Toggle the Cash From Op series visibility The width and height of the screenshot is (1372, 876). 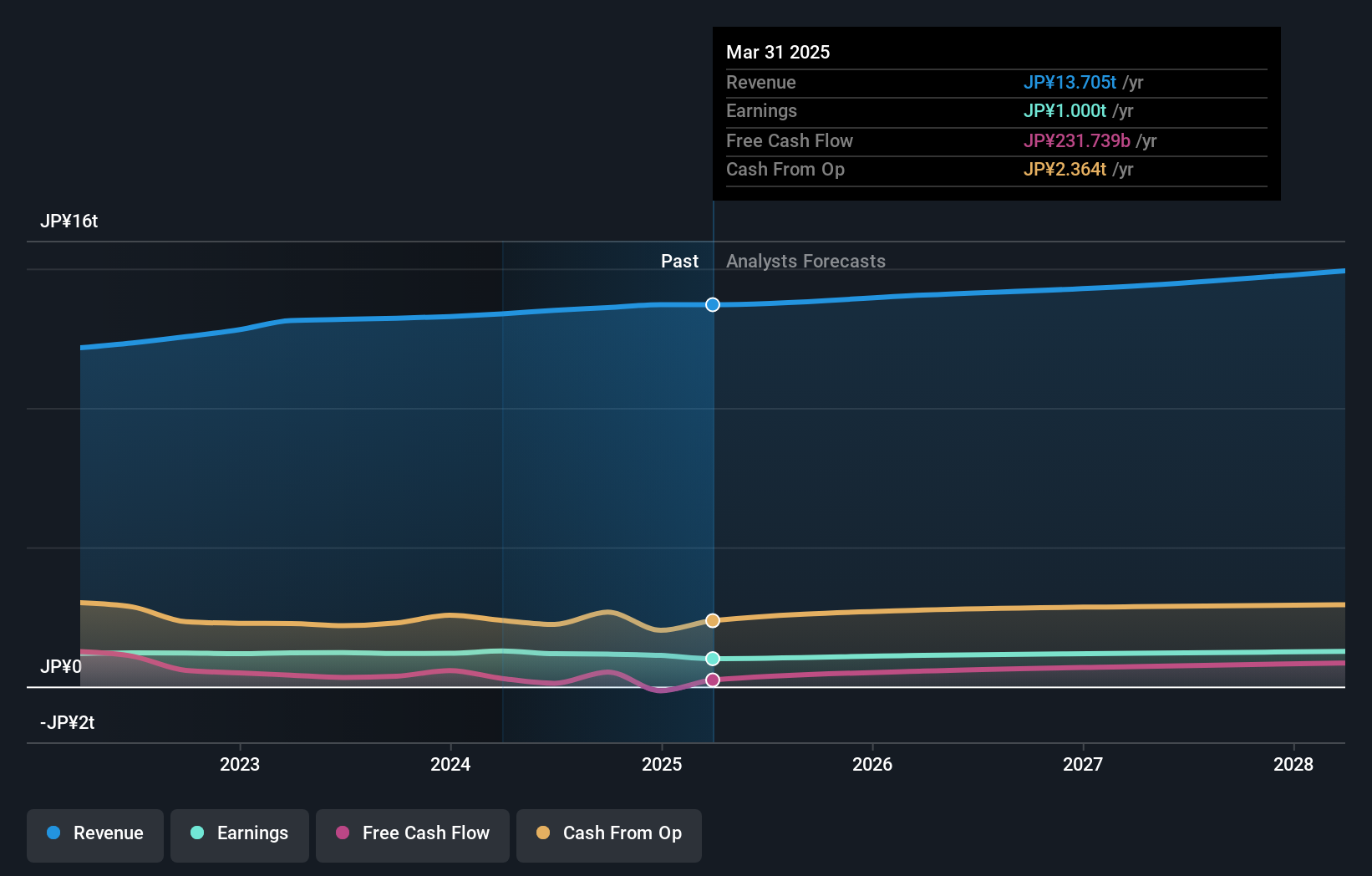tap(608, 833)
